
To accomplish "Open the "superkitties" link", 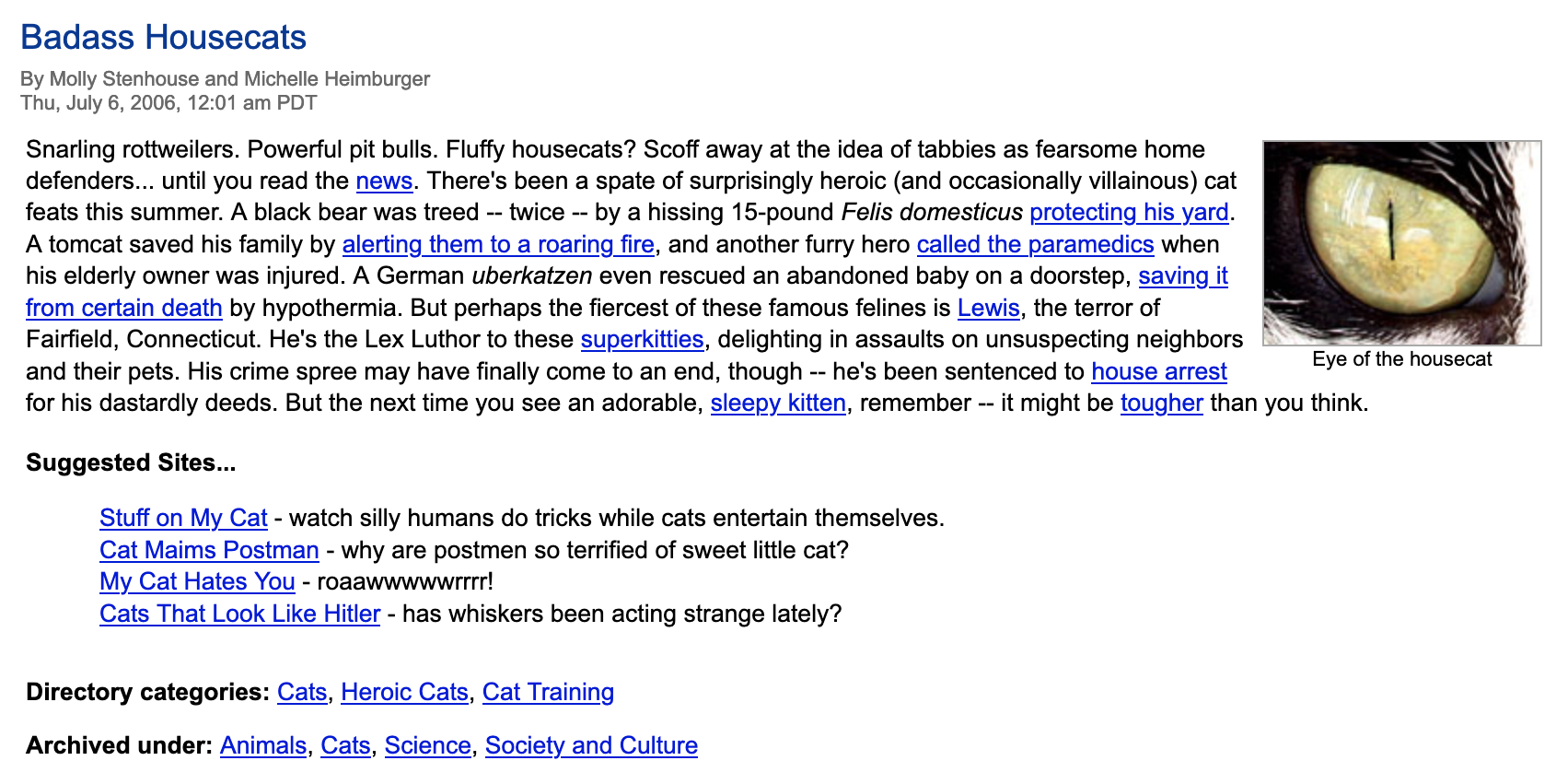I will [642, 340].
